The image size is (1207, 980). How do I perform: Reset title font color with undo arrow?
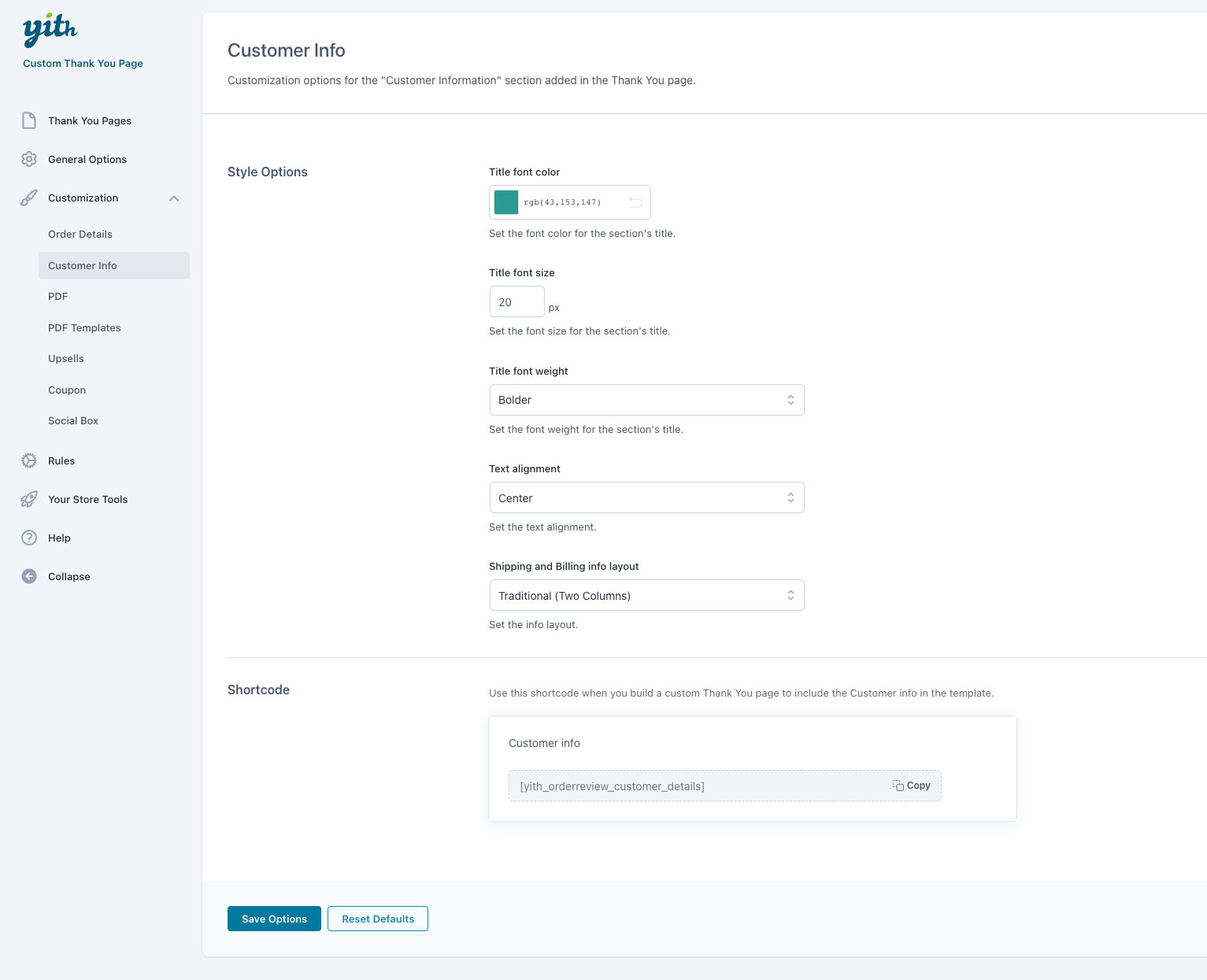pyautogui.click(x=635, y=202)
